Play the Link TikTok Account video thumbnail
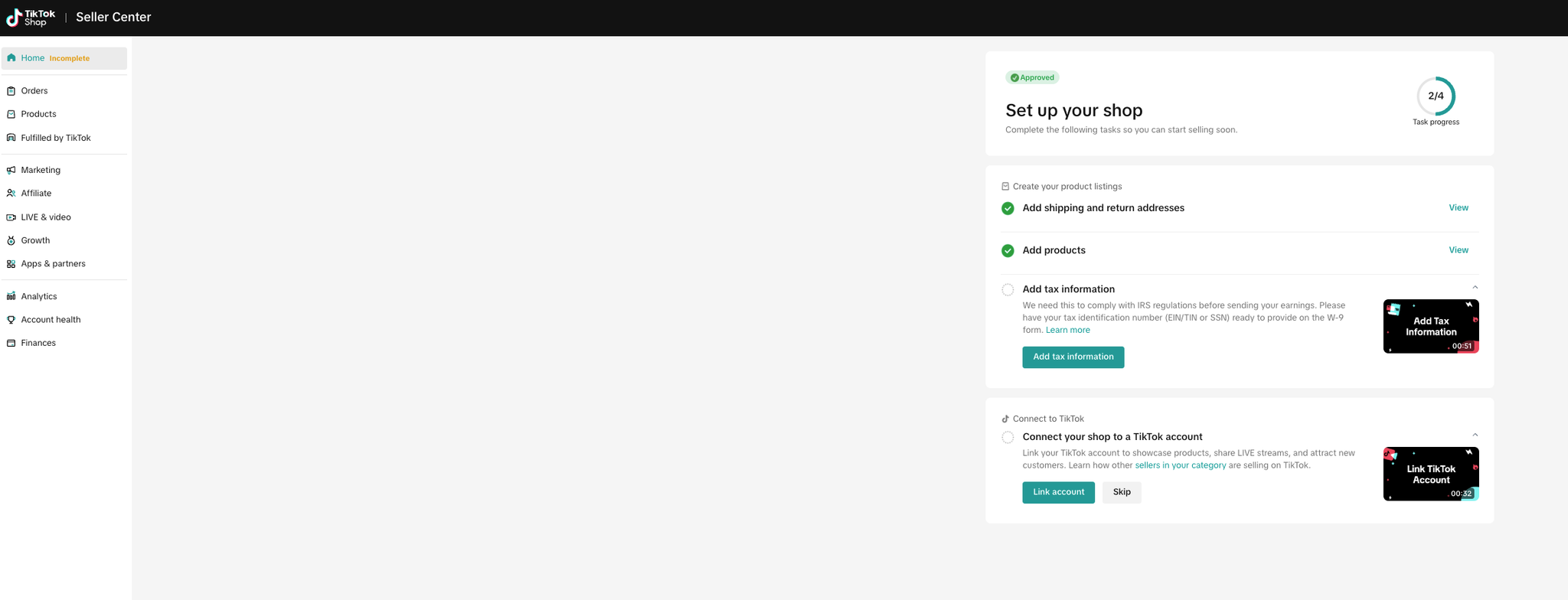Screen dimensions: 1568x600 pos(1431,474)
